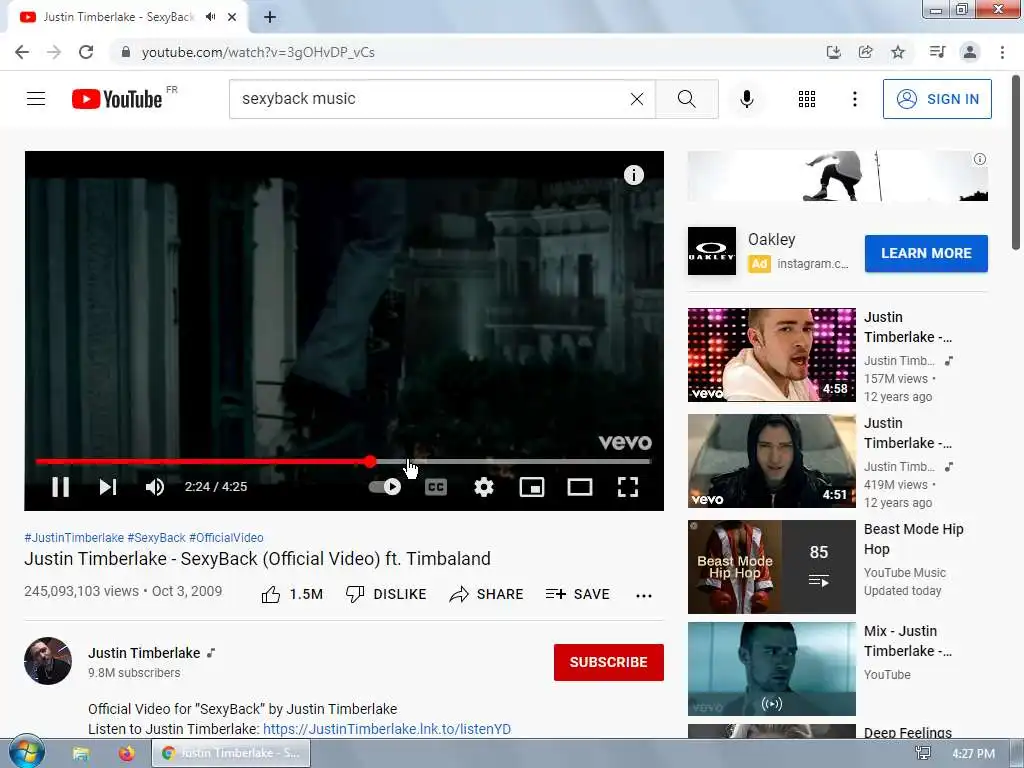The height and width of the screenshot is (768, 1024).
Task: Mute the tab via speaker icon
Action: (210, 17)
